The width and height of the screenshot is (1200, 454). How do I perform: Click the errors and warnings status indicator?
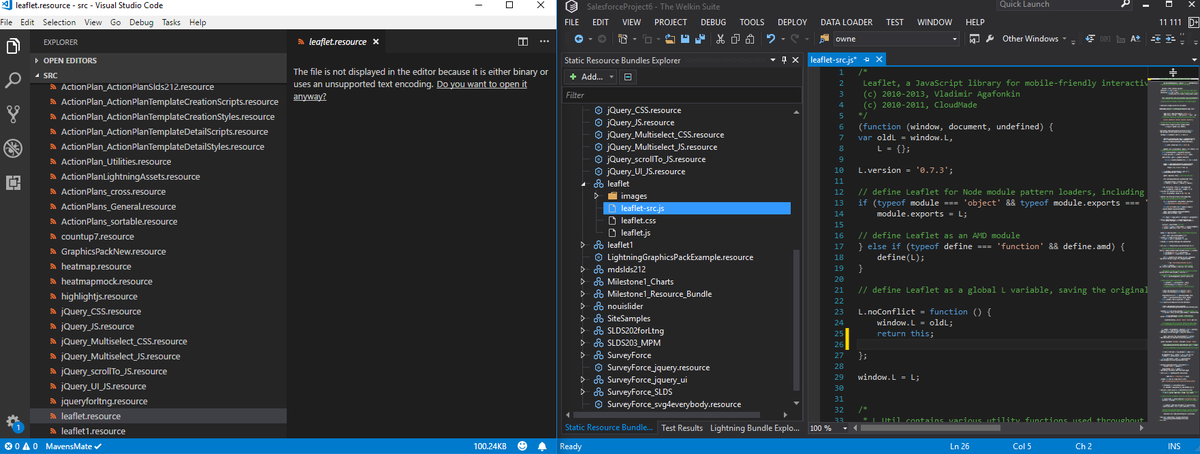coord(22,445)
